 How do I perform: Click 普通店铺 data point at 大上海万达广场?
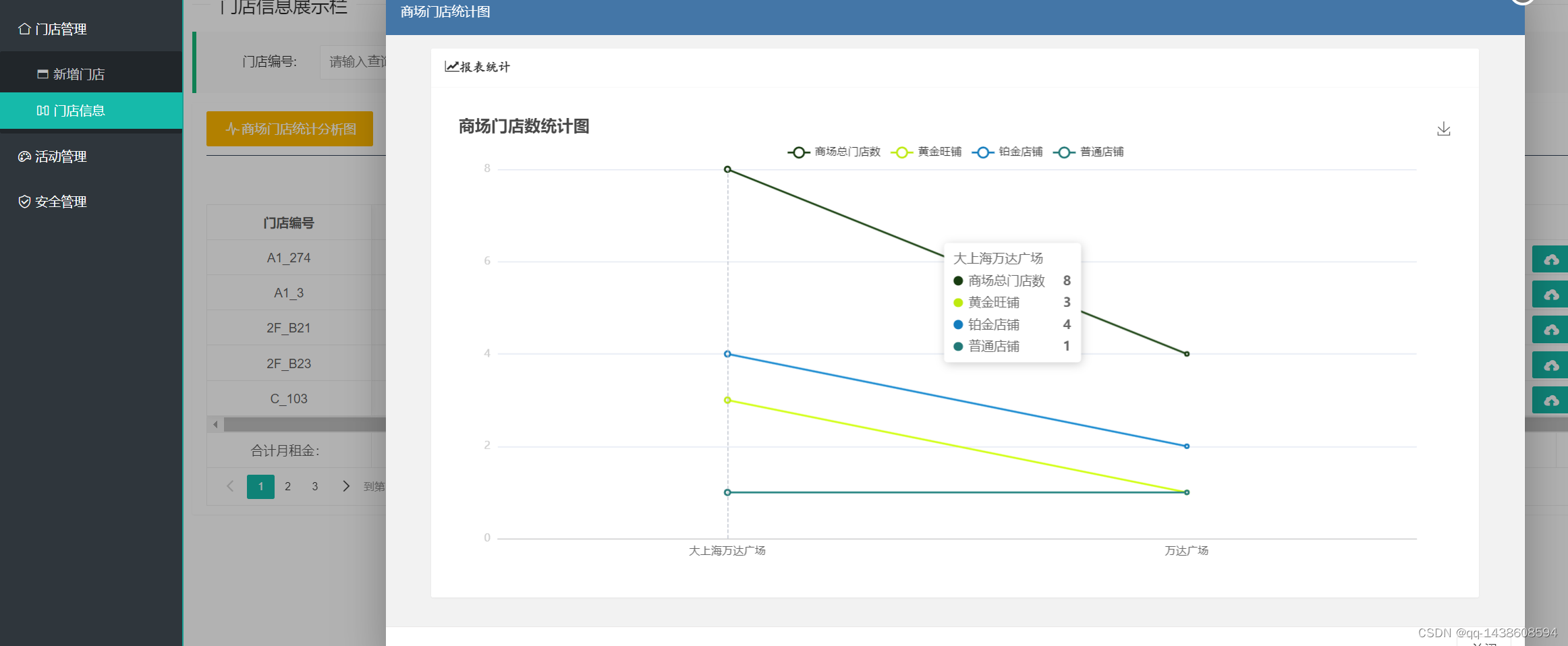tap(727, 492)
